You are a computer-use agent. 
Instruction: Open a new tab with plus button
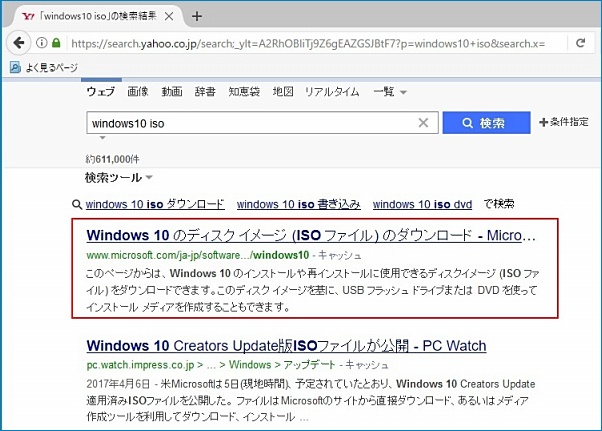pos(197,17)
